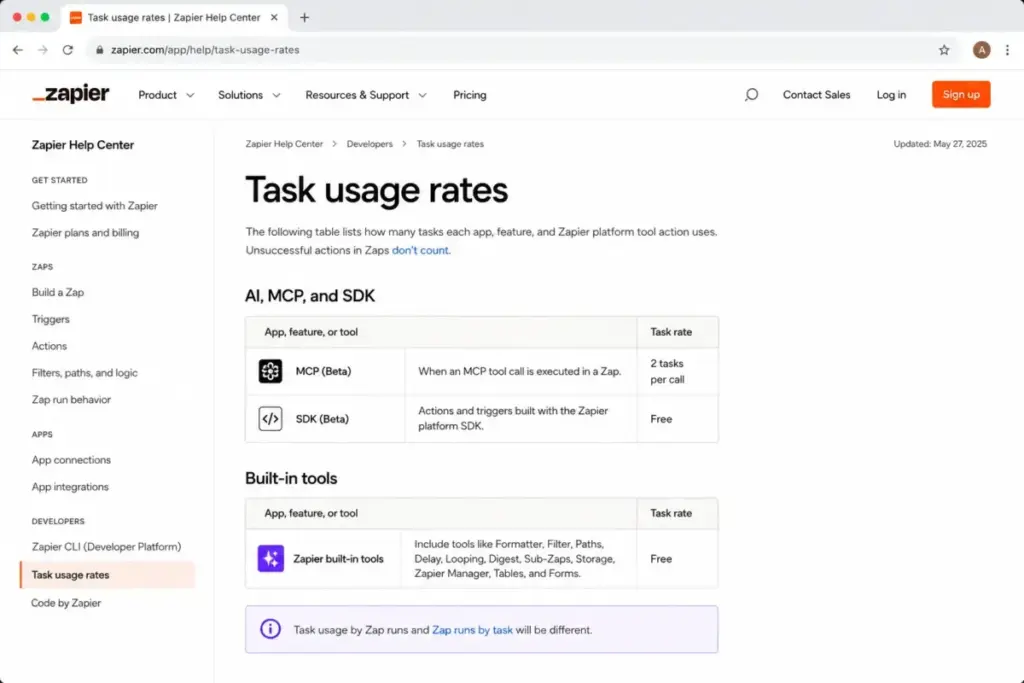1024x683 pixels.
Task: Click the MCP tool call description text
Action: tap(519, 371)
